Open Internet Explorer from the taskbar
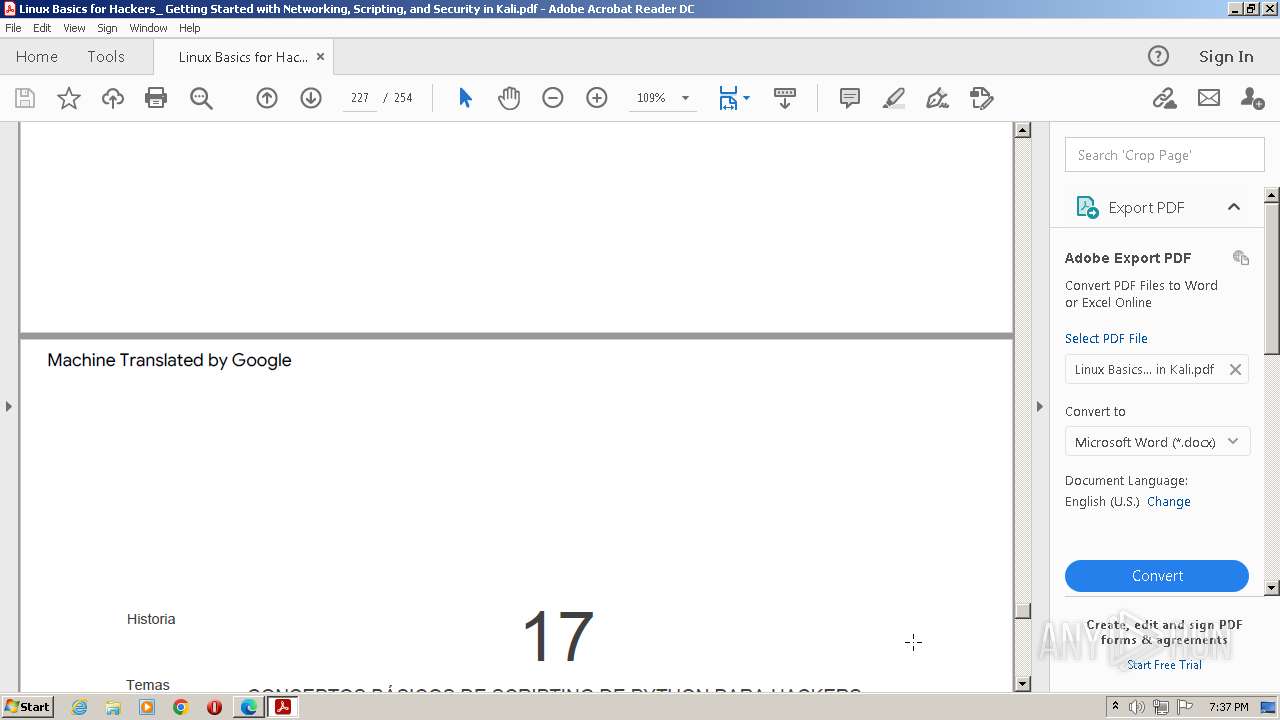The width and height of the screenshot is (1280, 720). coord(80,707)
